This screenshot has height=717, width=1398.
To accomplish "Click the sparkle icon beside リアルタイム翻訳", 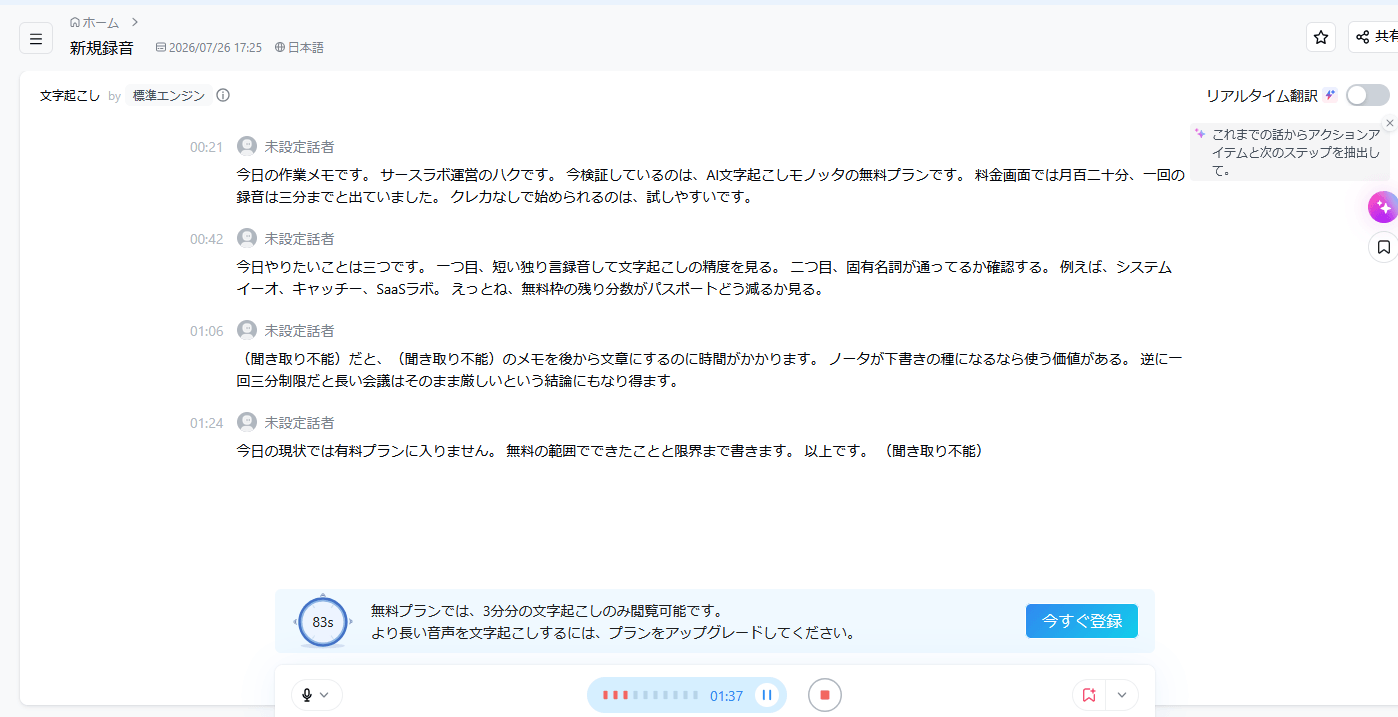I will pos(1330,95).
